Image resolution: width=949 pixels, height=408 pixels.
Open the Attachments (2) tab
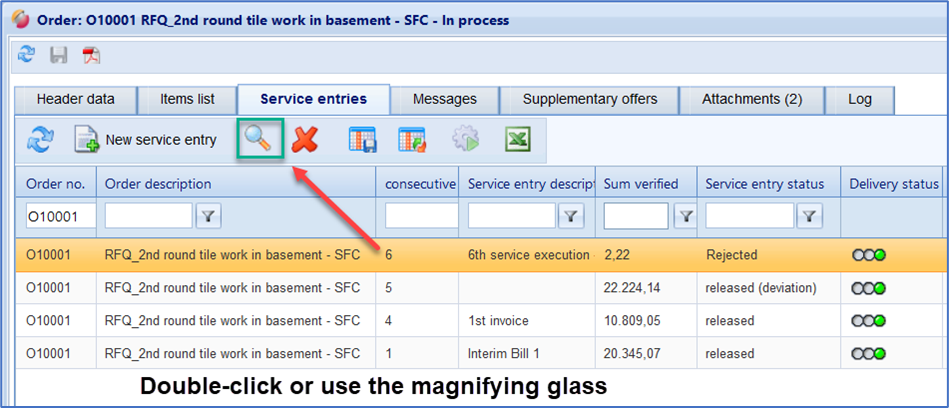[752, 99]
